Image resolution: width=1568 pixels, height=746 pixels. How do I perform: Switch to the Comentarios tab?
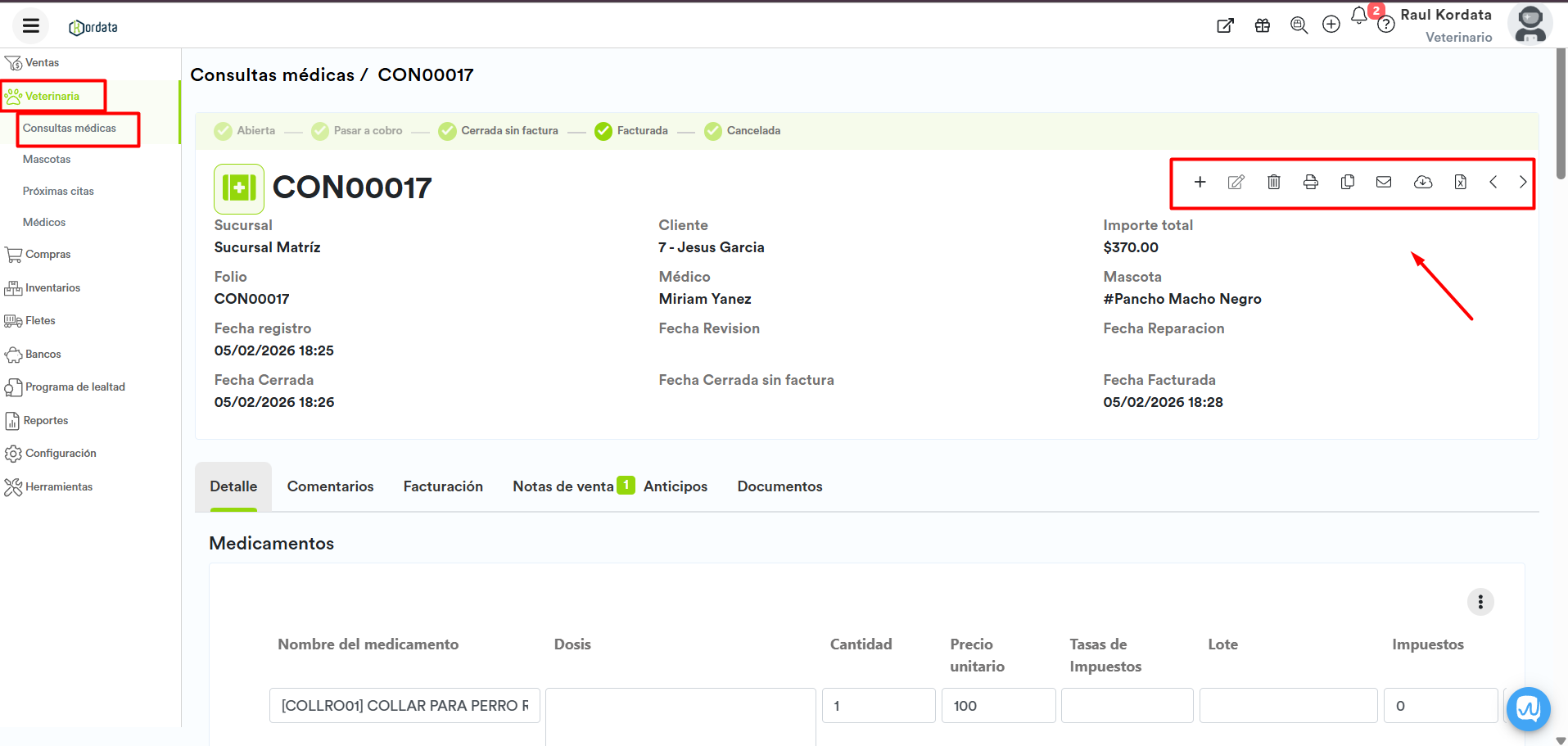pyautogui.click(x=330, y=486)
